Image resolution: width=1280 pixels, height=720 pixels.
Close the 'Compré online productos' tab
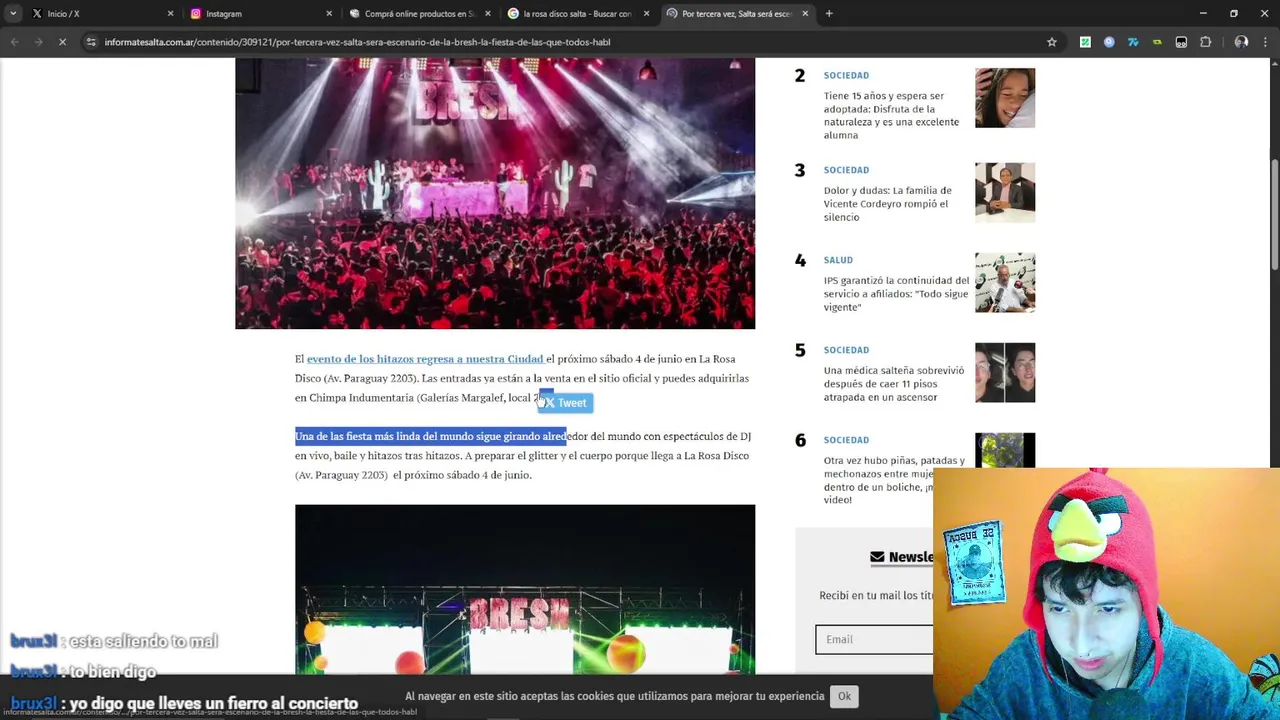(x=487, y=14)
